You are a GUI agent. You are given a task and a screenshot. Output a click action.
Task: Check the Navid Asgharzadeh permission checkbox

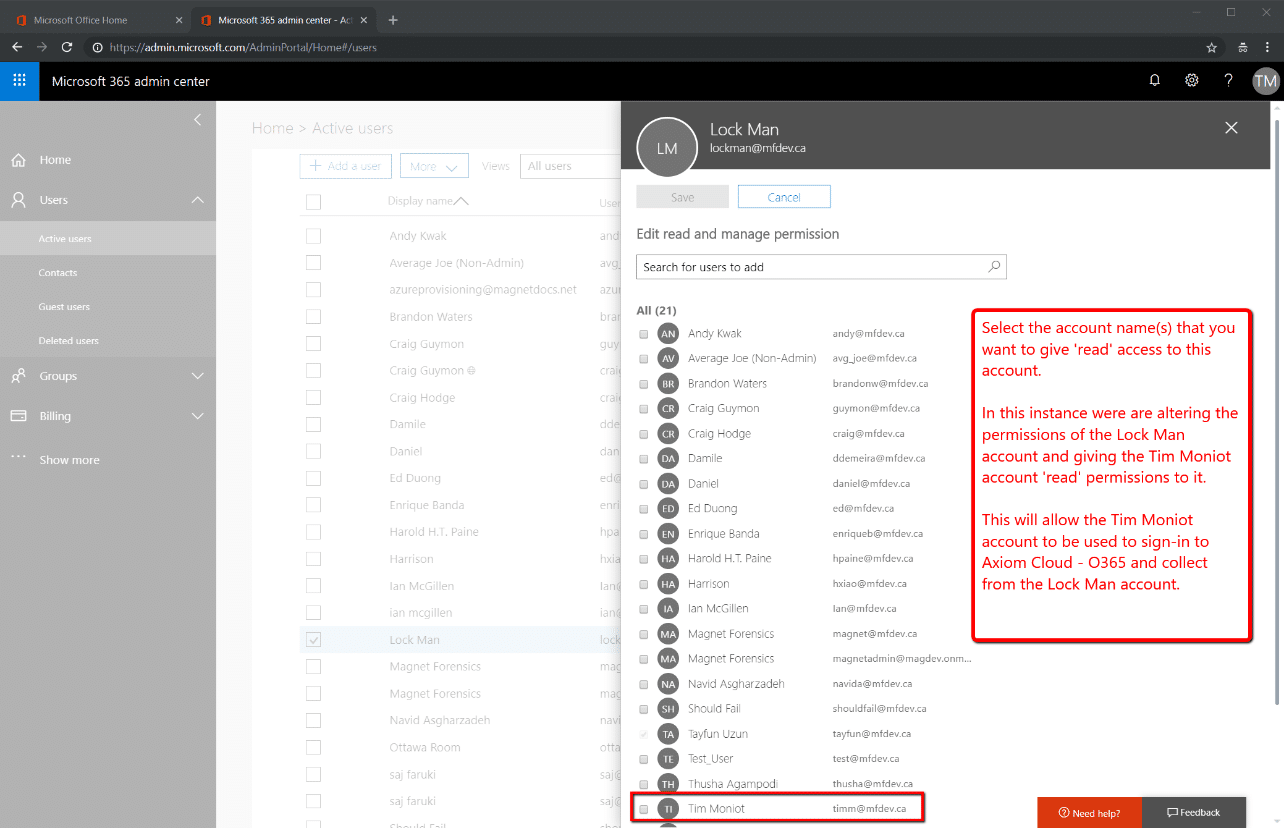tap(644, 684)
